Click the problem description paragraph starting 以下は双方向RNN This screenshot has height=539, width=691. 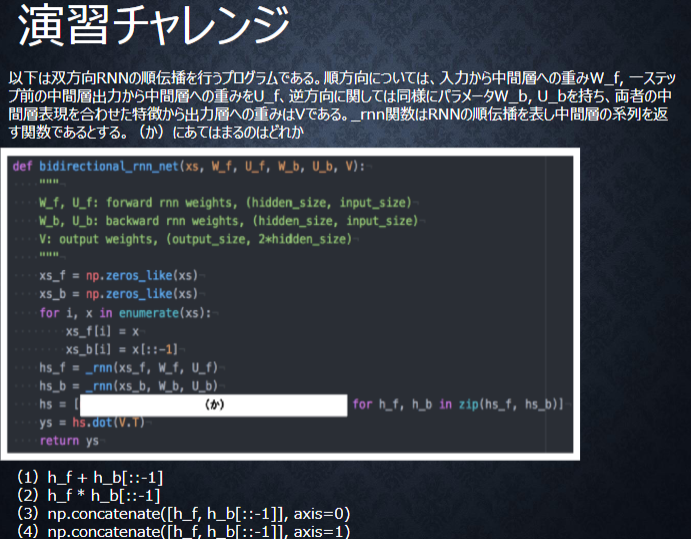[342, 105]
